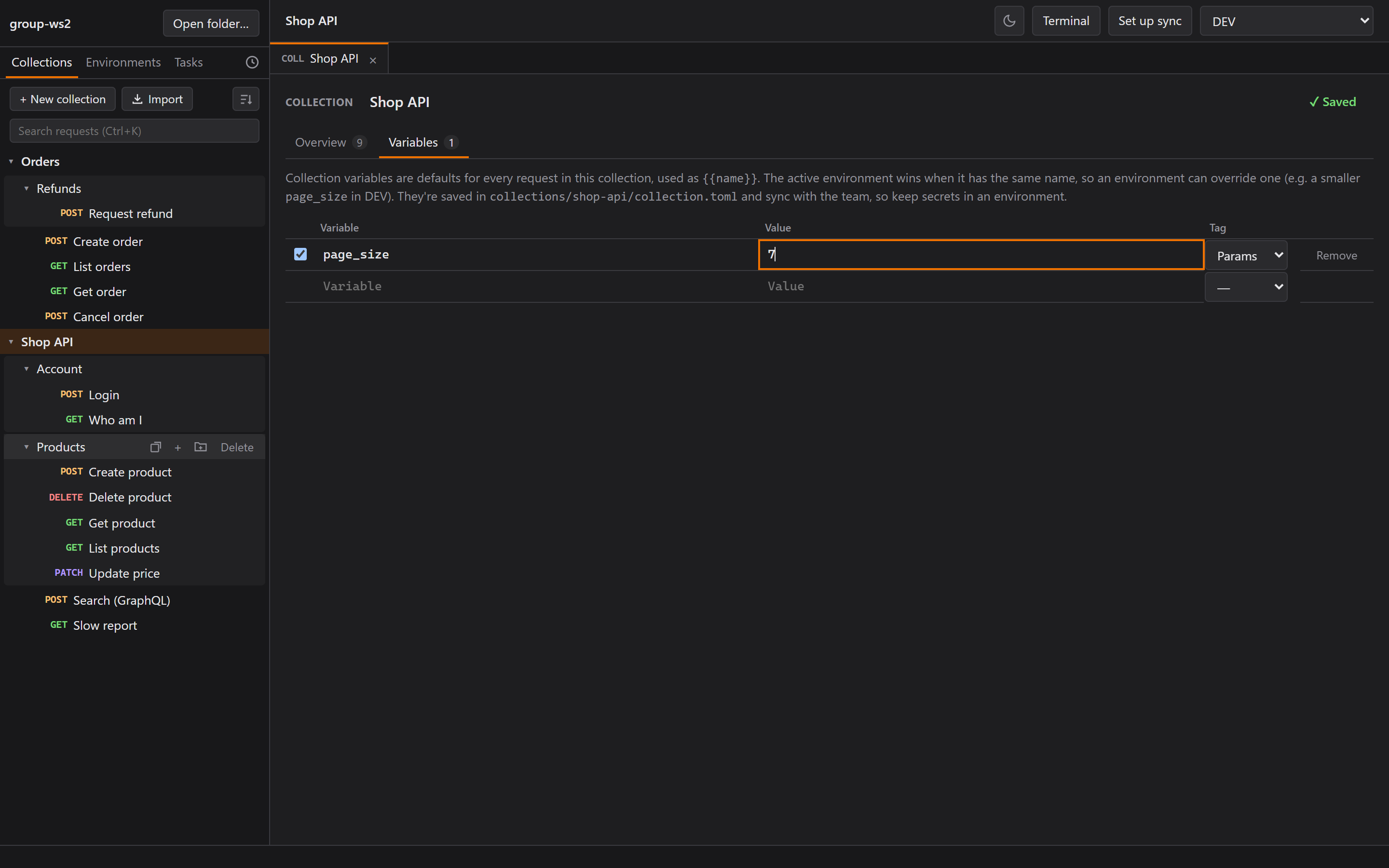Add a subfolder inside Products
The width and height of the screenshot is (1389, 868).
(200, 447)
